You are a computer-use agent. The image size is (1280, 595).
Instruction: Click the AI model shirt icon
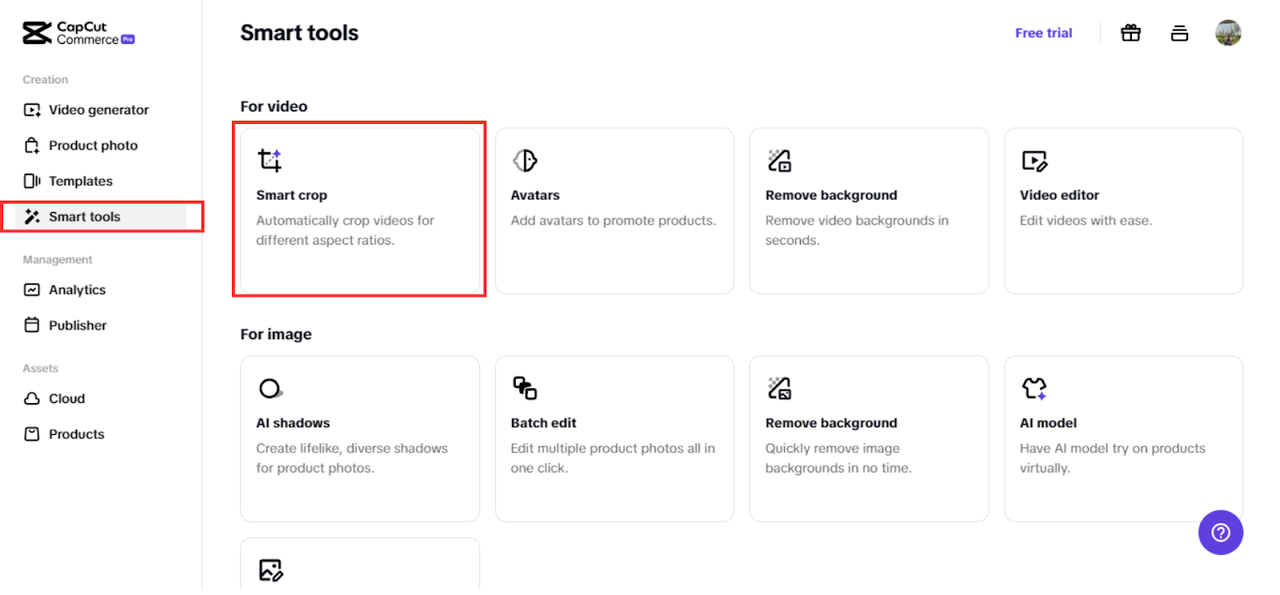tap(1034, 388)
